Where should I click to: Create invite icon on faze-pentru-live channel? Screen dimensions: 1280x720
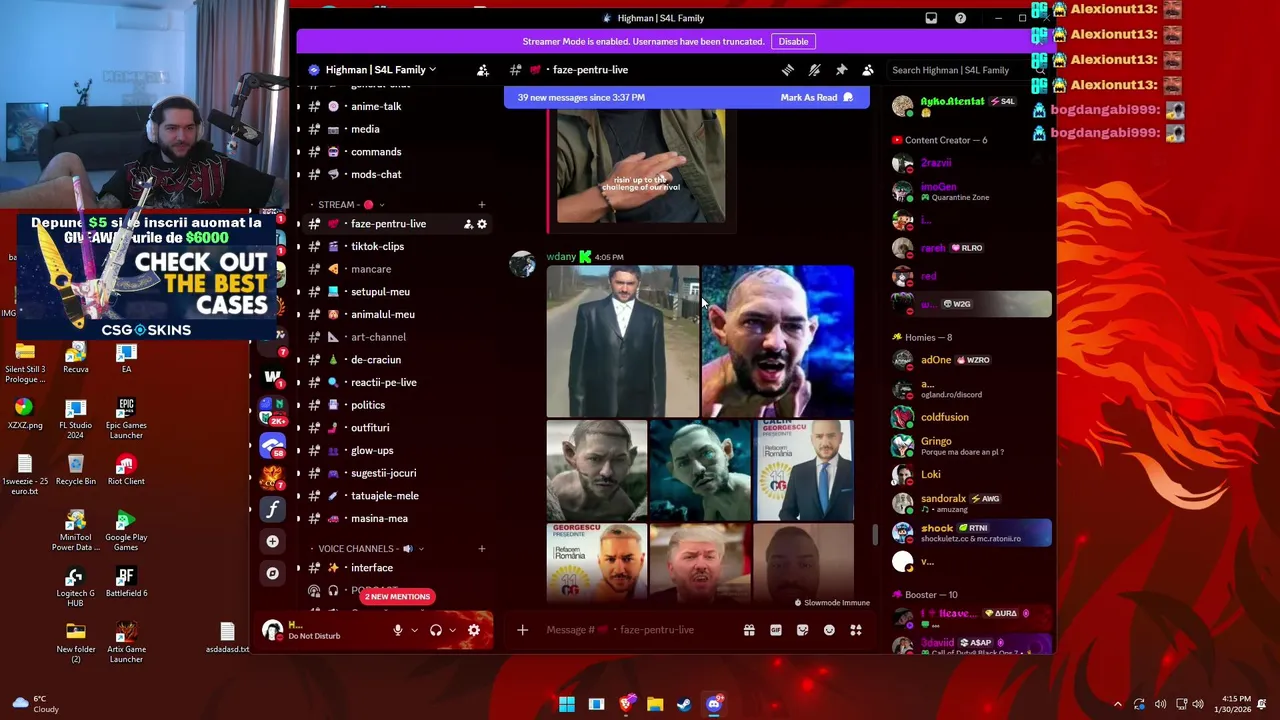coord(468,224)
